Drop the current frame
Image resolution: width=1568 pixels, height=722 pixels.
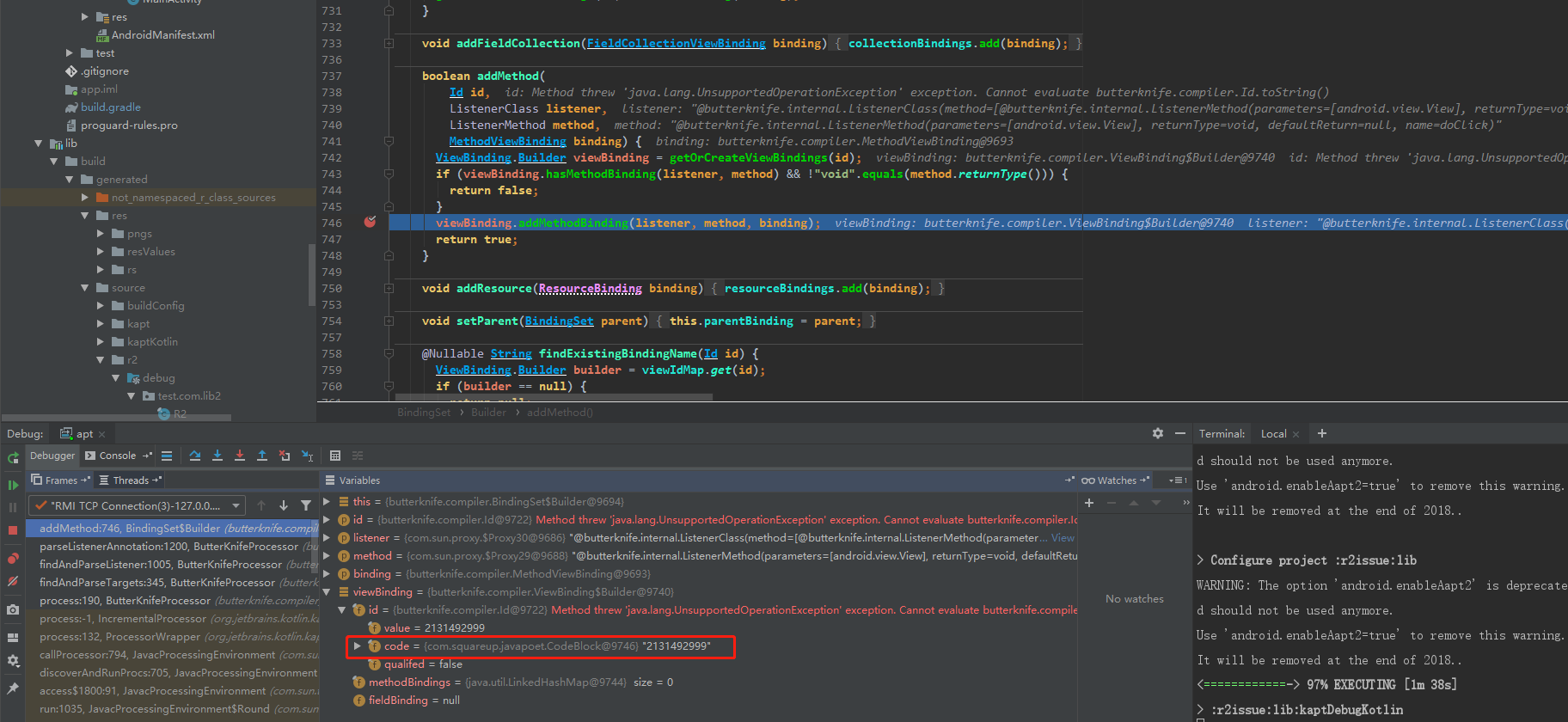pyautogui.click(x=285, y=456)
